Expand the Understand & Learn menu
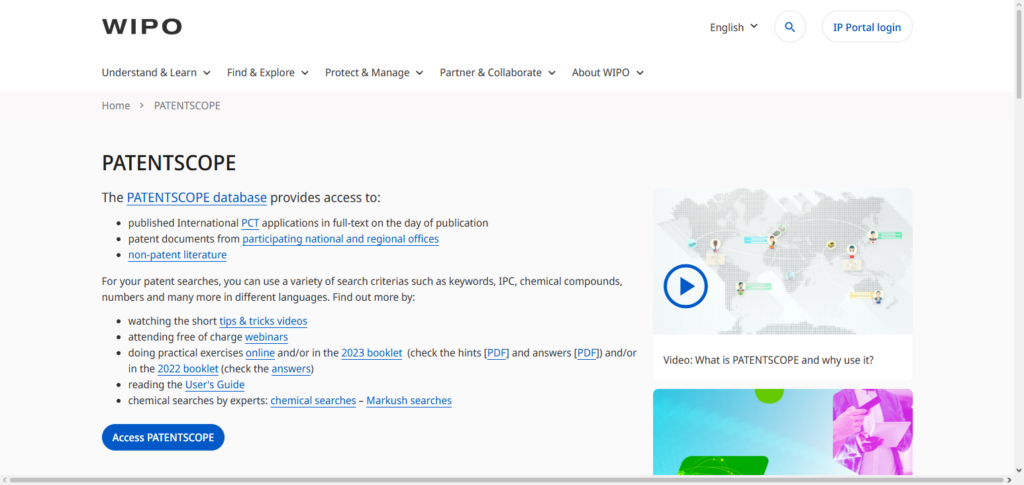Viewport: 1024px width, 485px height. tap(156, 72)
